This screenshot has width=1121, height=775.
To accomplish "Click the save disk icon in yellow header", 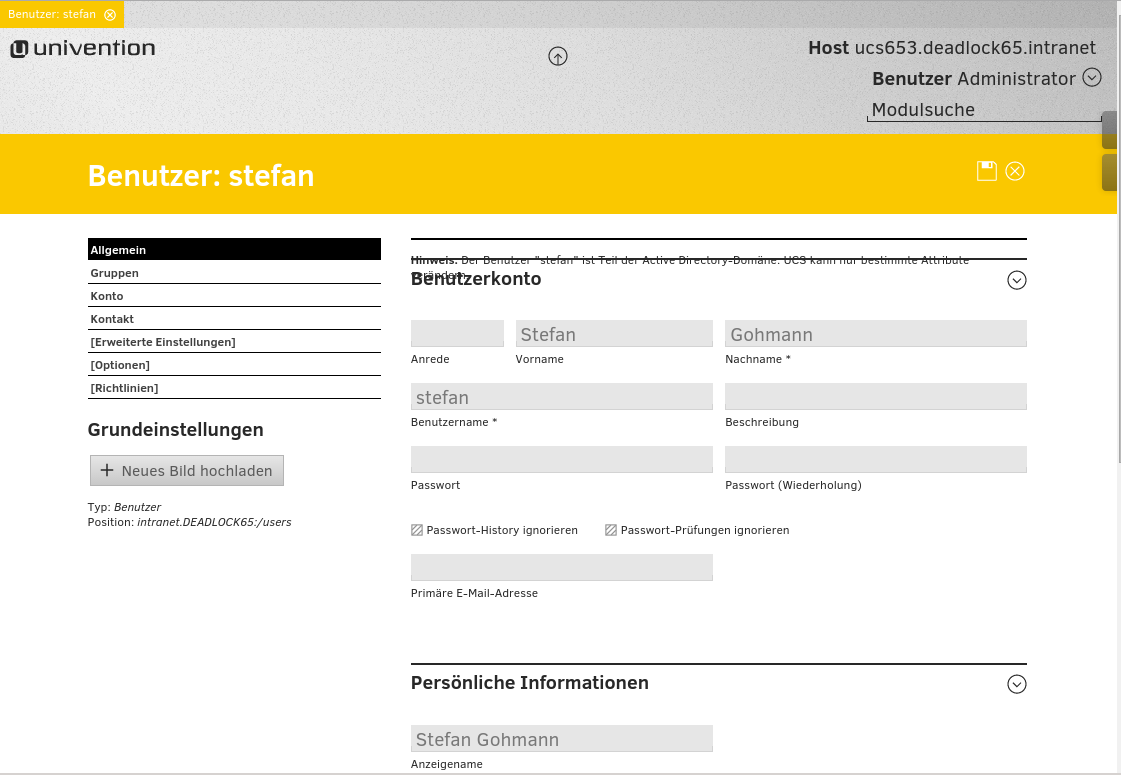I will tap(987, 171).
